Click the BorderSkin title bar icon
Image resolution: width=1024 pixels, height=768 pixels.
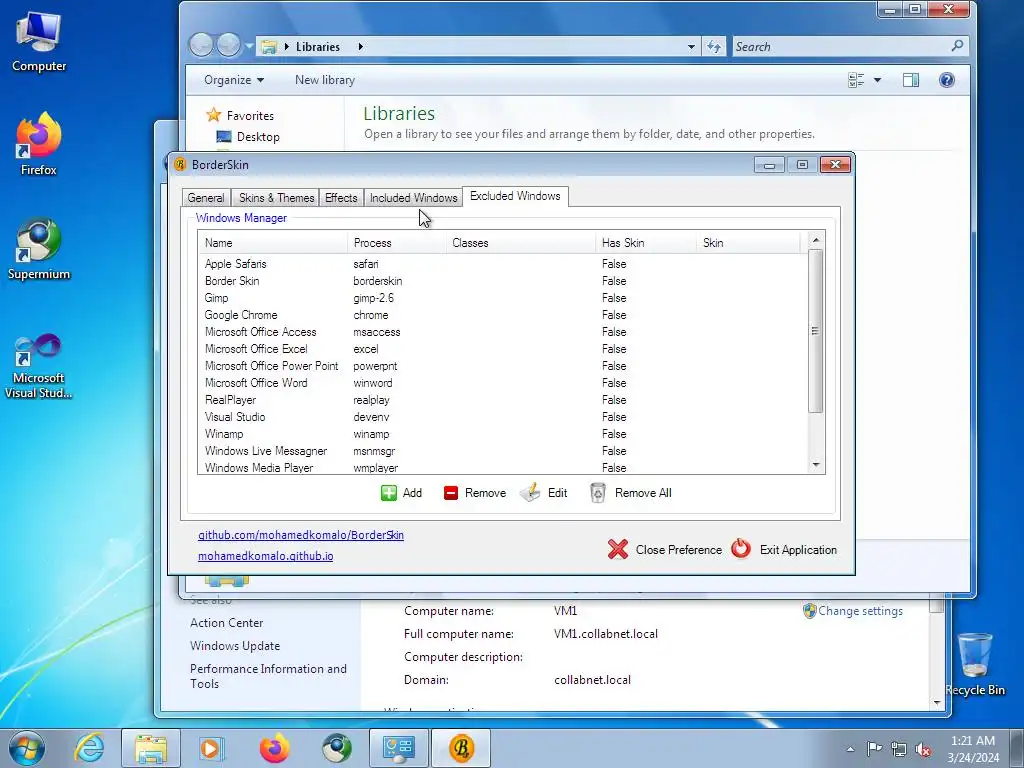[x=180, y=165]
